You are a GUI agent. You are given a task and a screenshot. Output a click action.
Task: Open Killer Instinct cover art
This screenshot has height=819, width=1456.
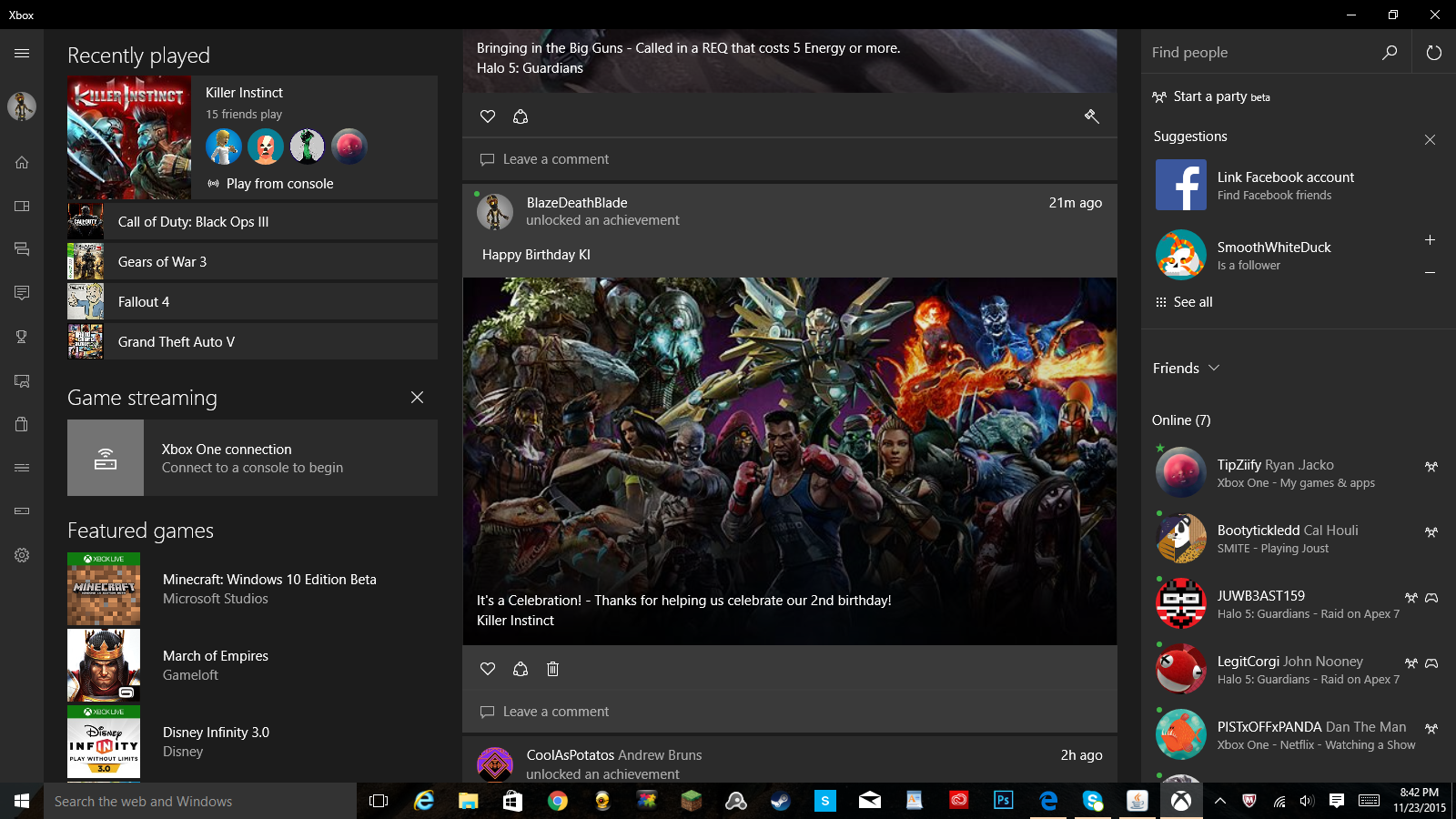[x=129, y=138]
